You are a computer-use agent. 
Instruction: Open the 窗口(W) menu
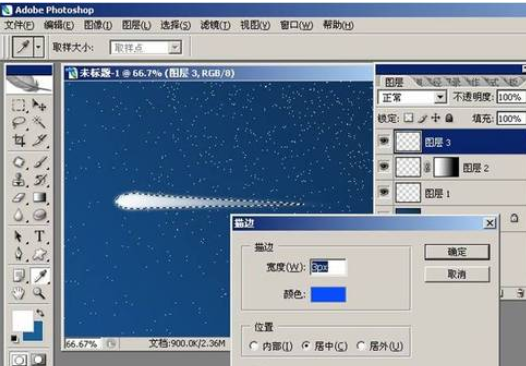[297, 25]
